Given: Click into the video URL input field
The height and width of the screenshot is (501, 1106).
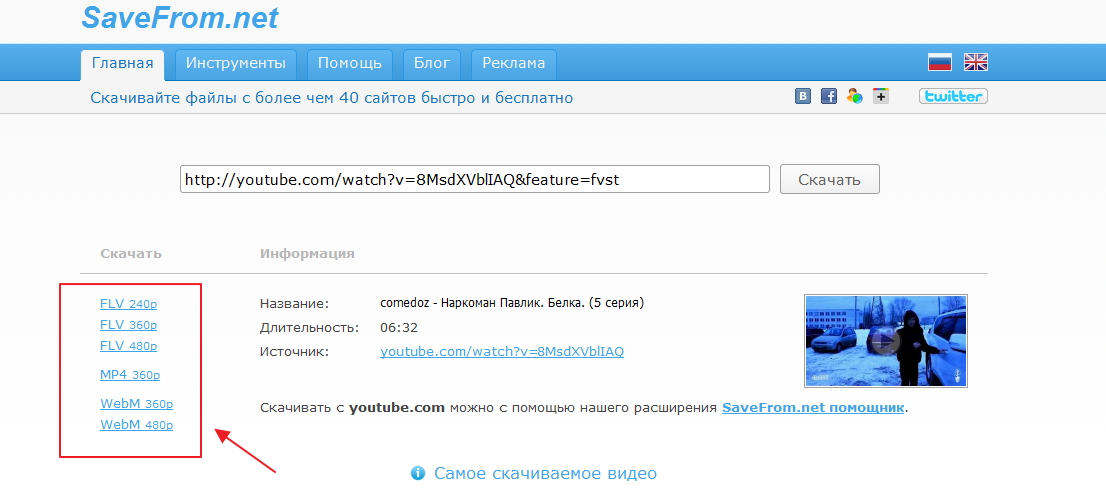Looking at the screenshot, I should (x=474, y=179).
